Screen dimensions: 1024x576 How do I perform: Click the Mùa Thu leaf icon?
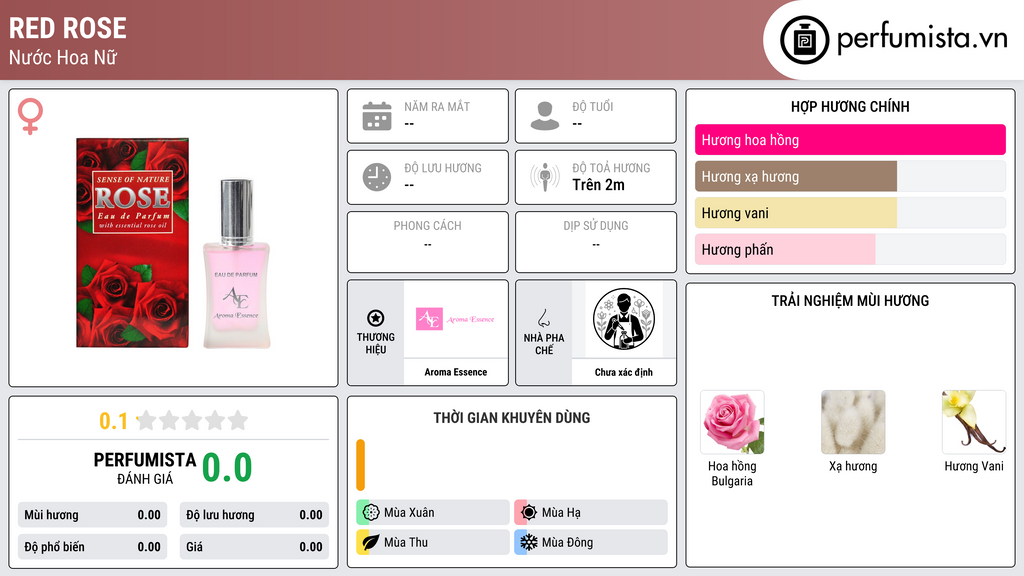coord(371,542)
